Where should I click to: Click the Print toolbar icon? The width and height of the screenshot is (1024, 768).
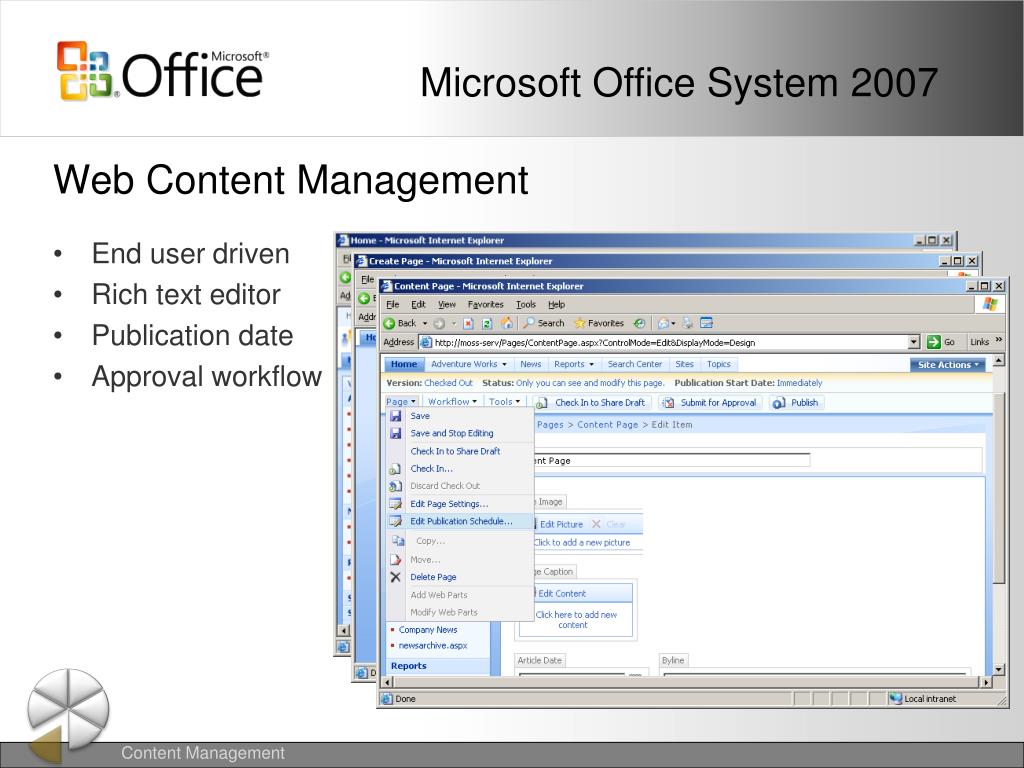coord(688,323)
